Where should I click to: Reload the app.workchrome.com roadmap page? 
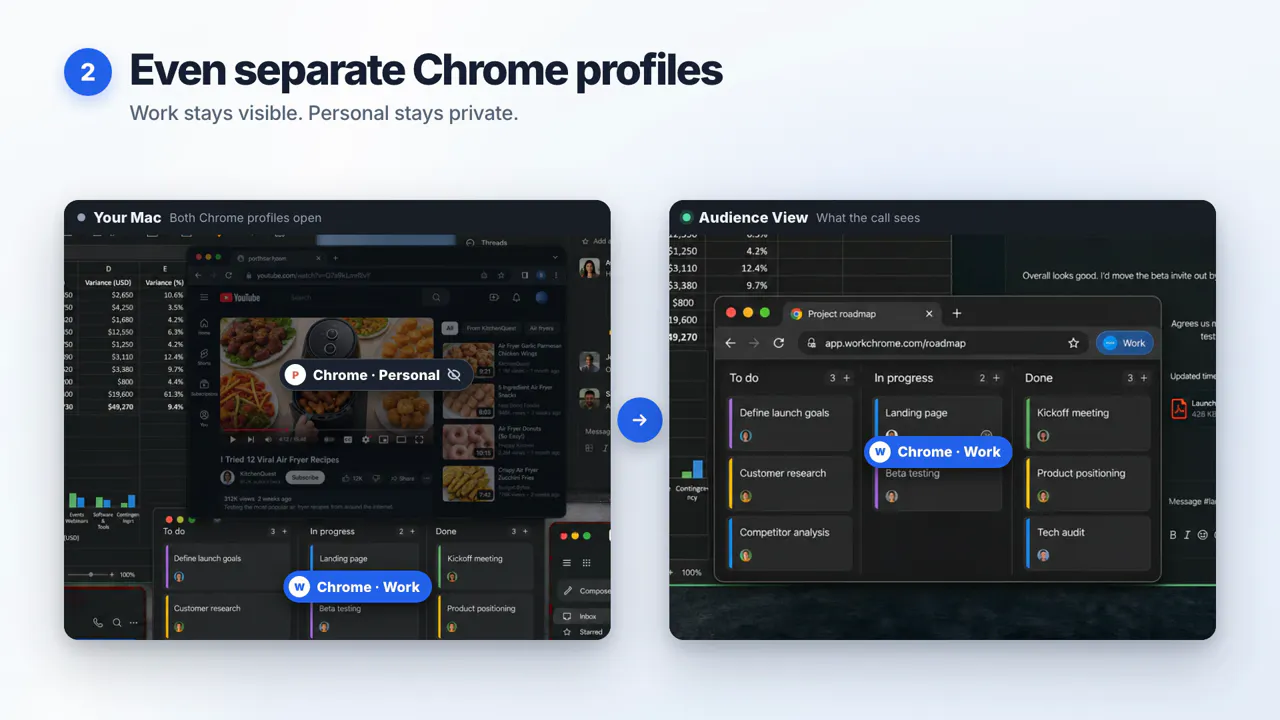click(x=779, y=343)
